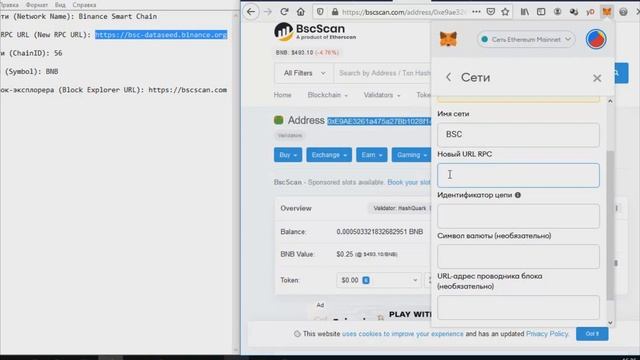Close the Сети settings panel
The width and height of the screenshot is (640, 360).
click(597, 78)
